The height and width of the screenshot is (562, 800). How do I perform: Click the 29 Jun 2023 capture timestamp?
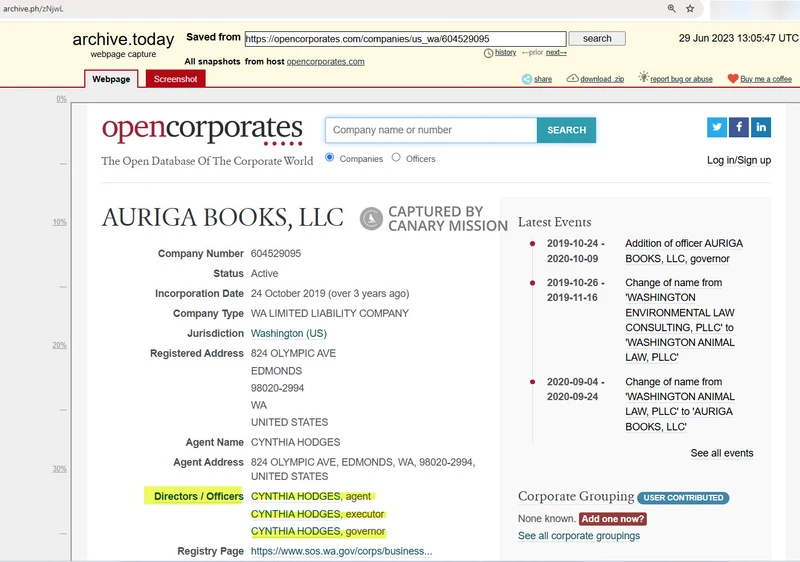pyautogui.click(x=738, y=38)
